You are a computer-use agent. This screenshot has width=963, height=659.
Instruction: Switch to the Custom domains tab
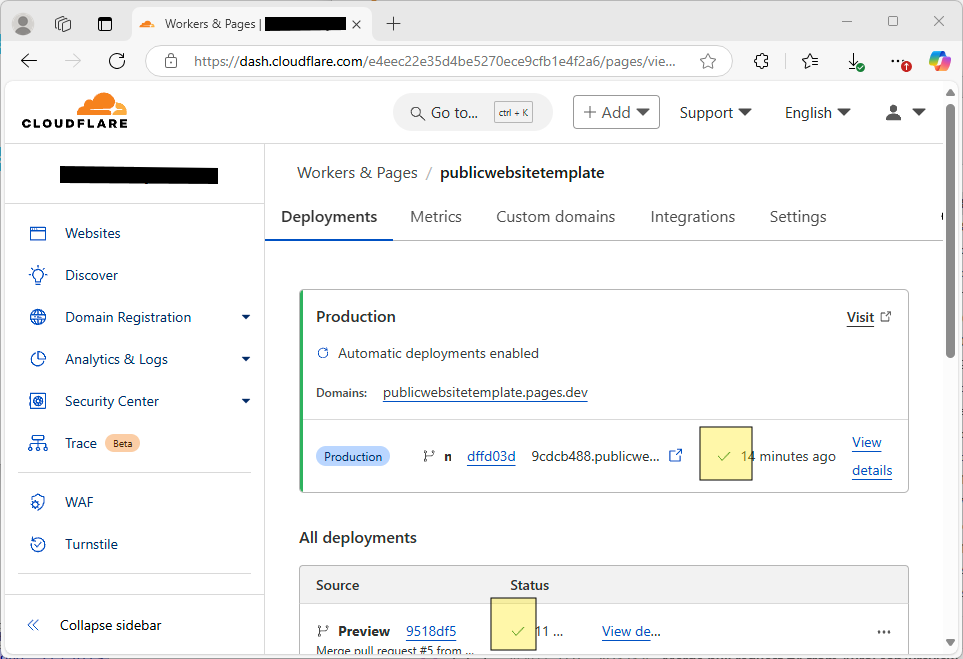point(555,217)
